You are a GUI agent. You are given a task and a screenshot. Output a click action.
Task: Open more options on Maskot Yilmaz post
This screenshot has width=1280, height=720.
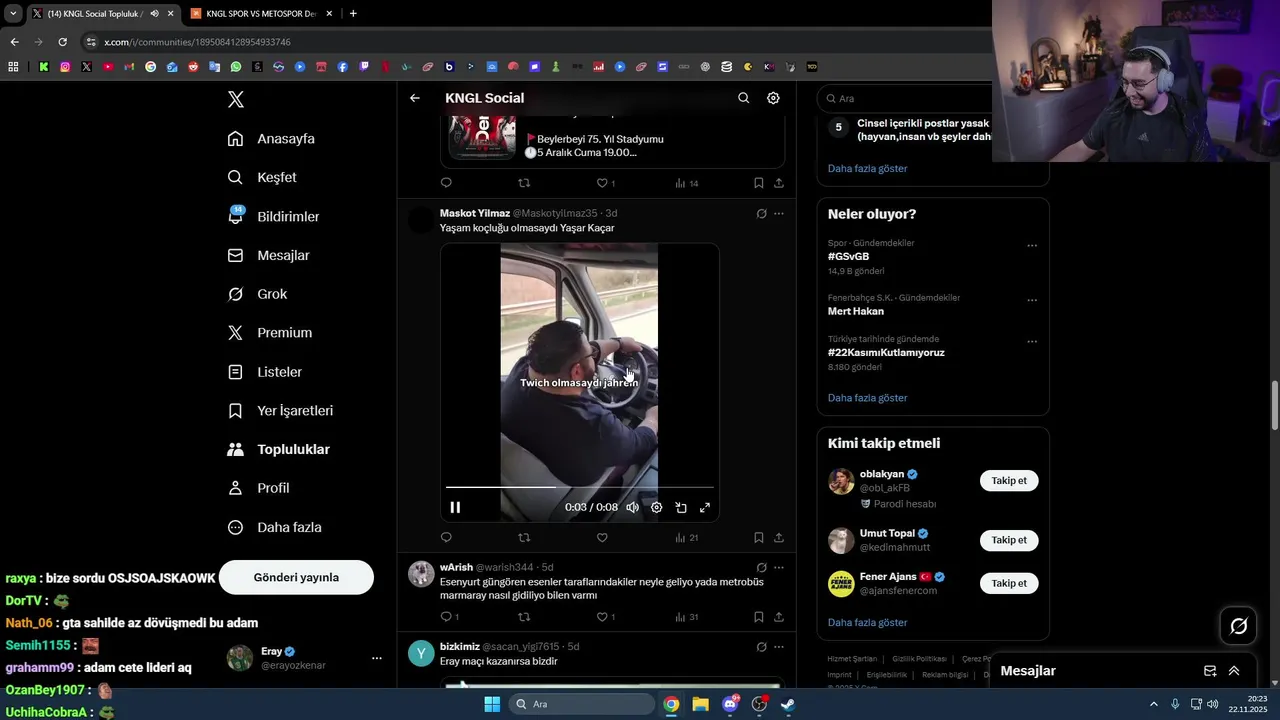779,213
